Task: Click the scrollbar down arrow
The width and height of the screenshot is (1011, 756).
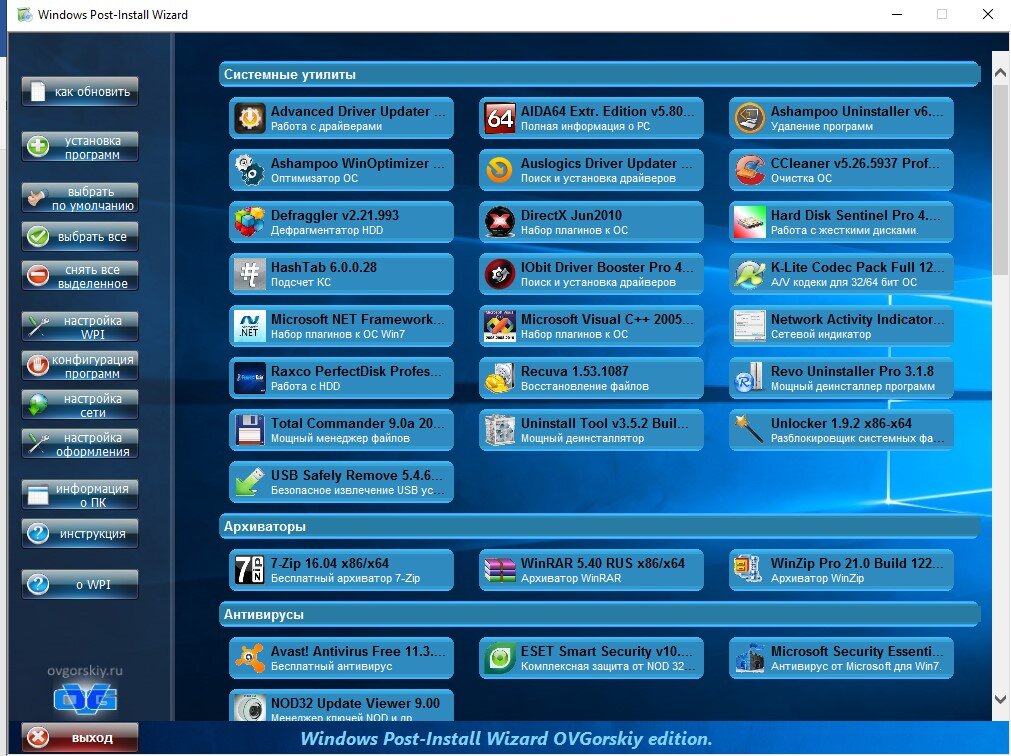Action: 1001,699
